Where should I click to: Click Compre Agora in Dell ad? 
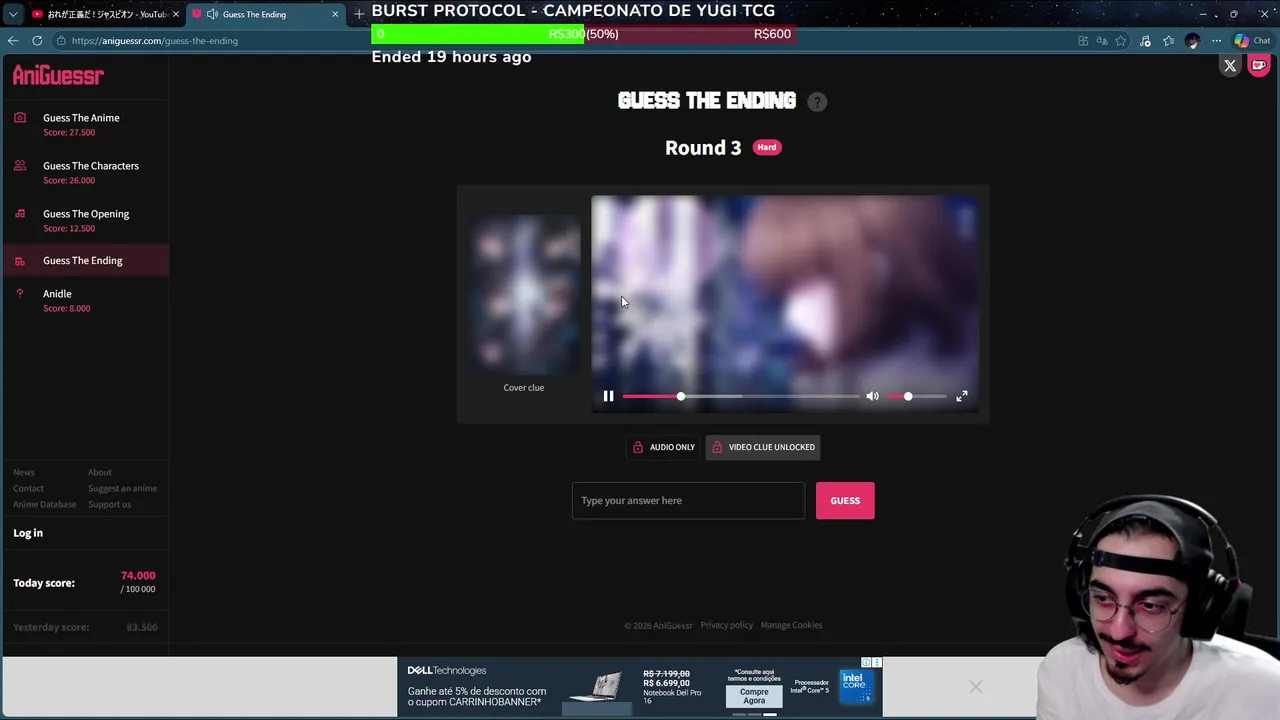pyautogui.click(x=754, y=696)
